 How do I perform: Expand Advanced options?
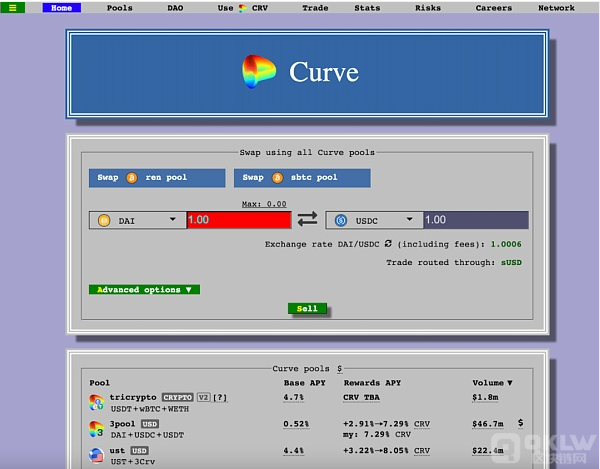pos(144,290)
